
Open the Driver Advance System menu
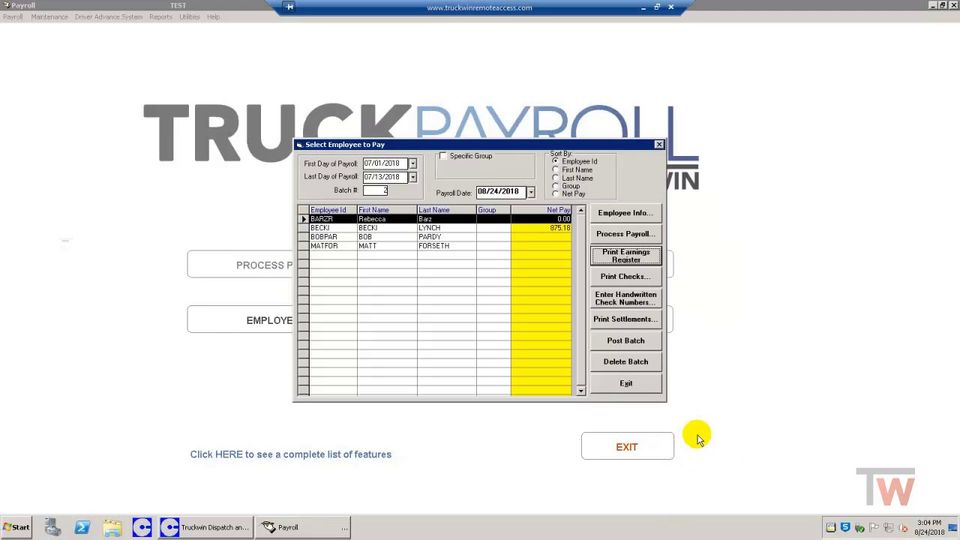coord(108,17)
